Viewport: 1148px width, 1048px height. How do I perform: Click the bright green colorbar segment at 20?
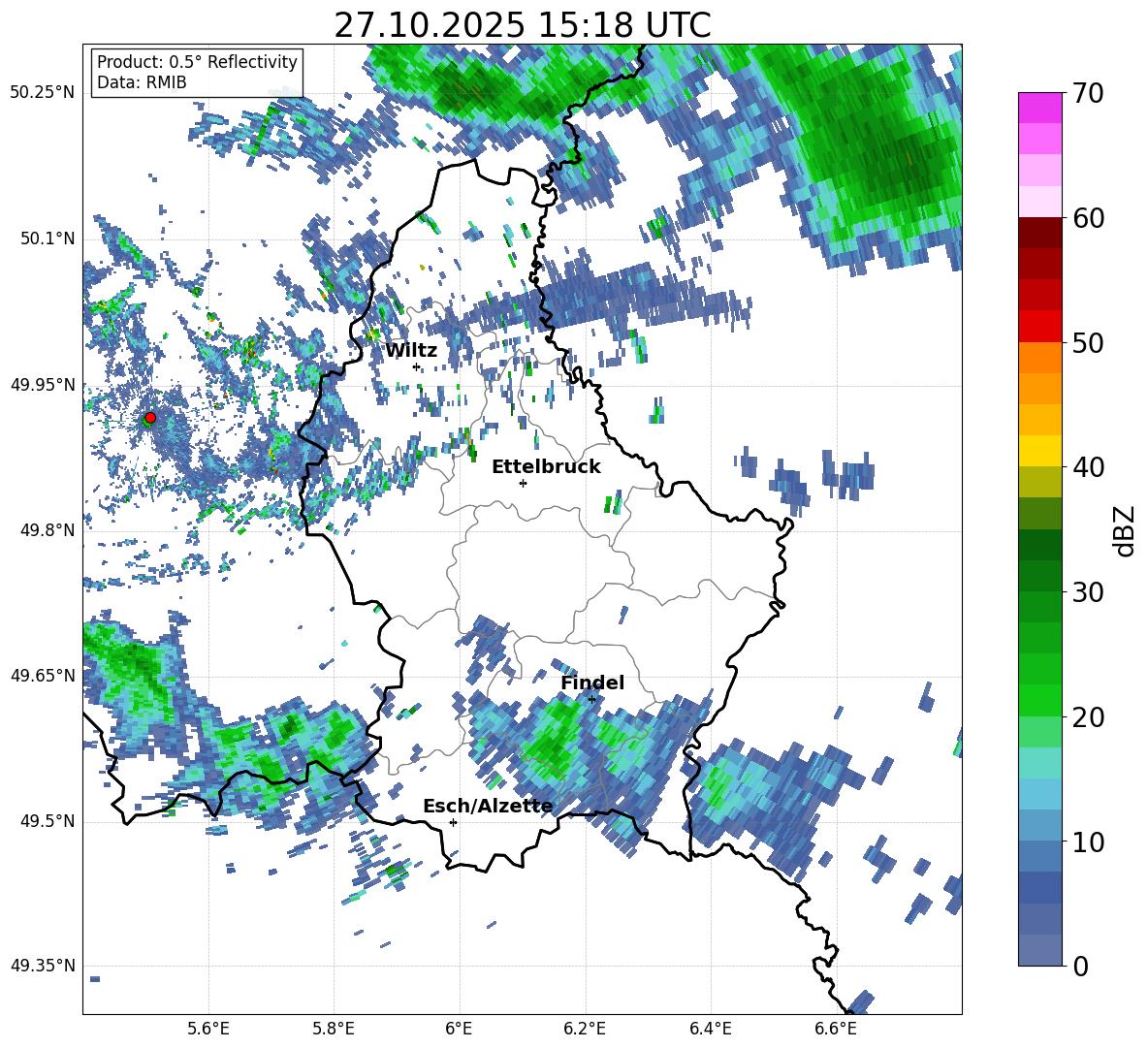(x=1039, y=701)
